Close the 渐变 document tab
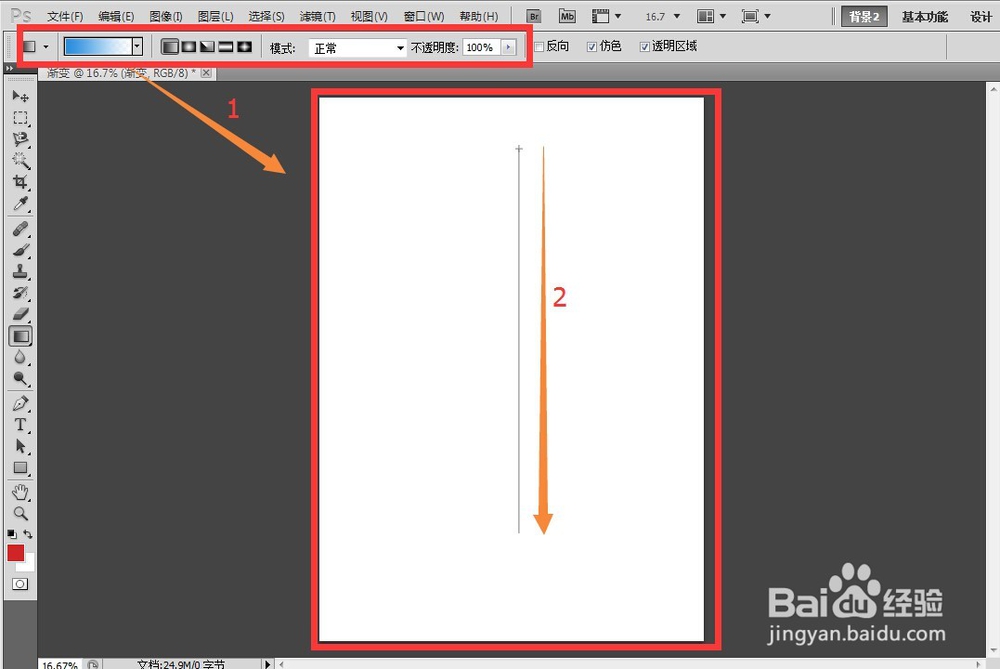The width and height of the screenshot is (1000, 669). (x=206, y=73)
